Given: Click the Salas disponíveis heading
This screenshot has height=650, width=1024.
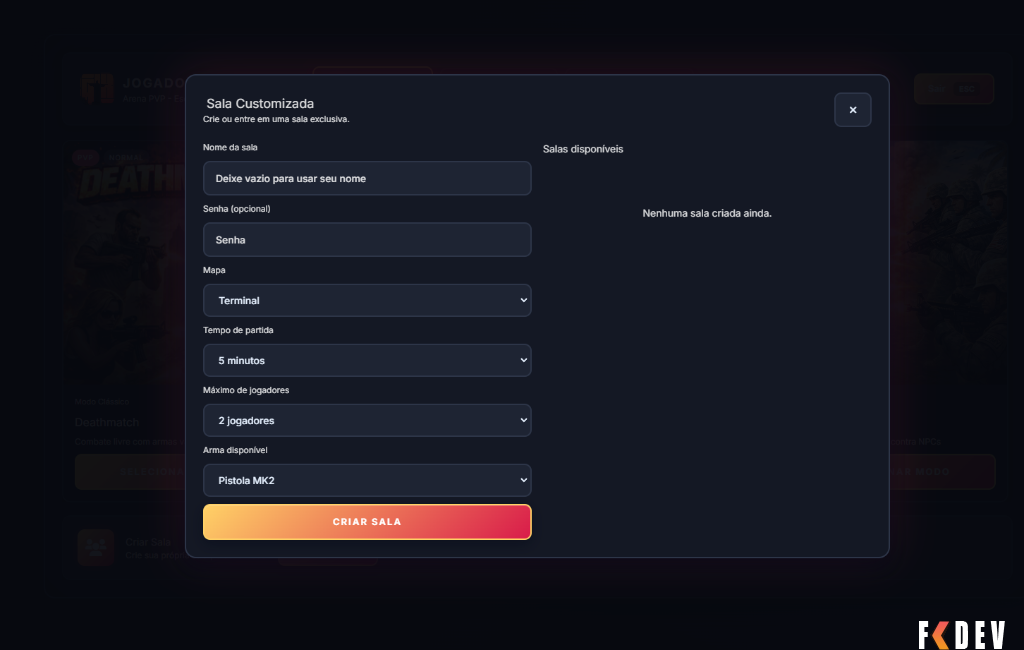Looking at the screenshot, I should click(583, 149).
